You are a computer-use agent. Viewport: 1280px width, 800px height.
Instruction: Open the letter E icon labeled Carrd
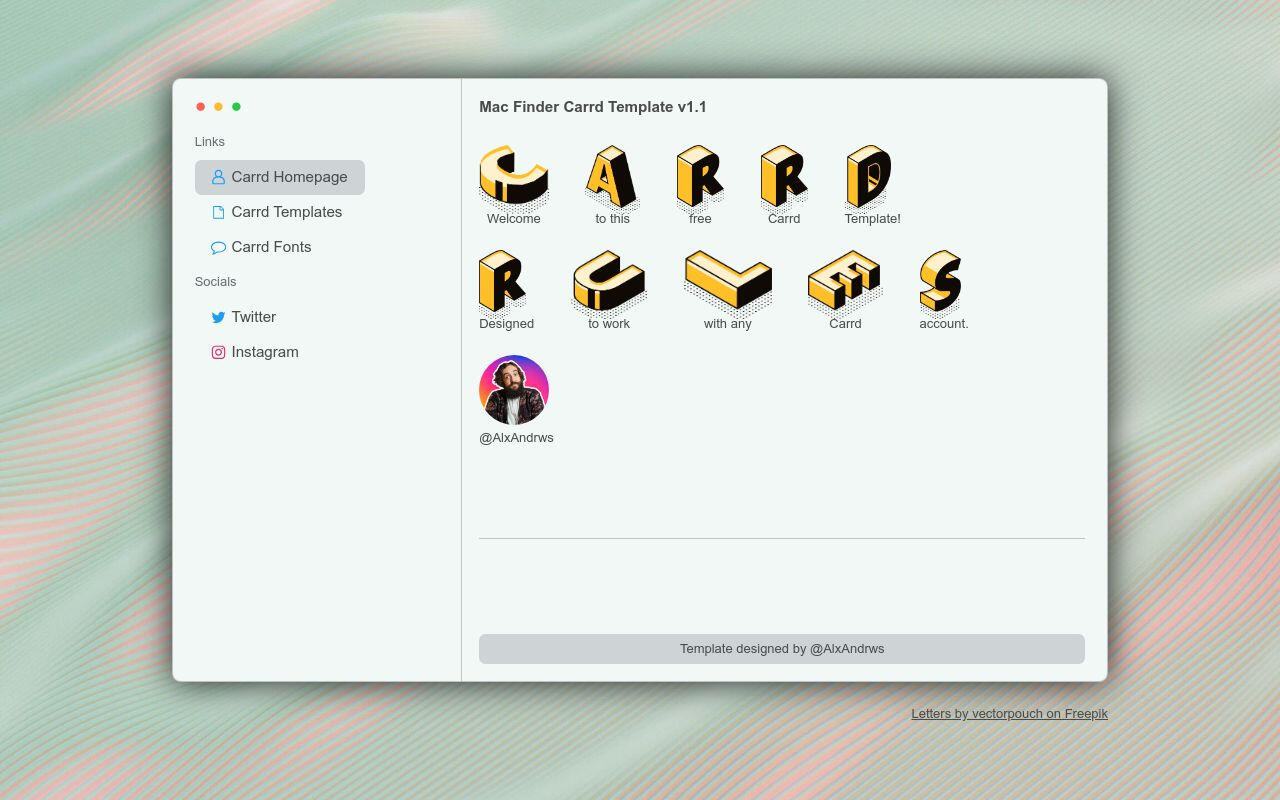(x=845, y=282)
